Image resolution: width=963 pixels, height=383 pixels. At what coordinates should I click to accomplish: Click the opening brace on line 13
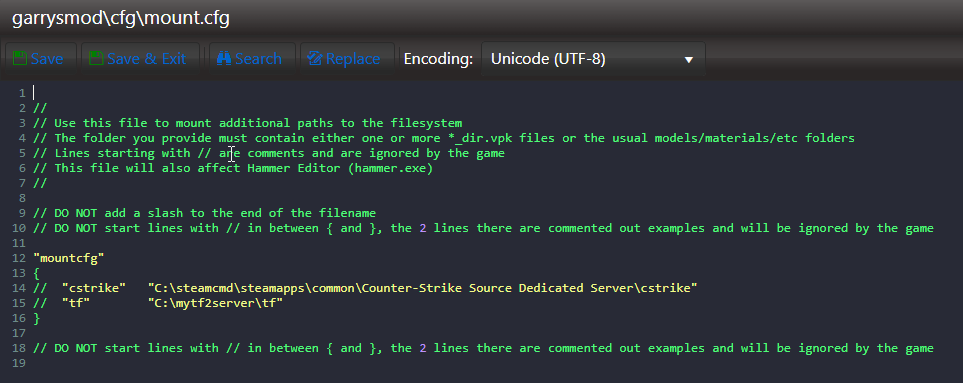coord(36,273)
